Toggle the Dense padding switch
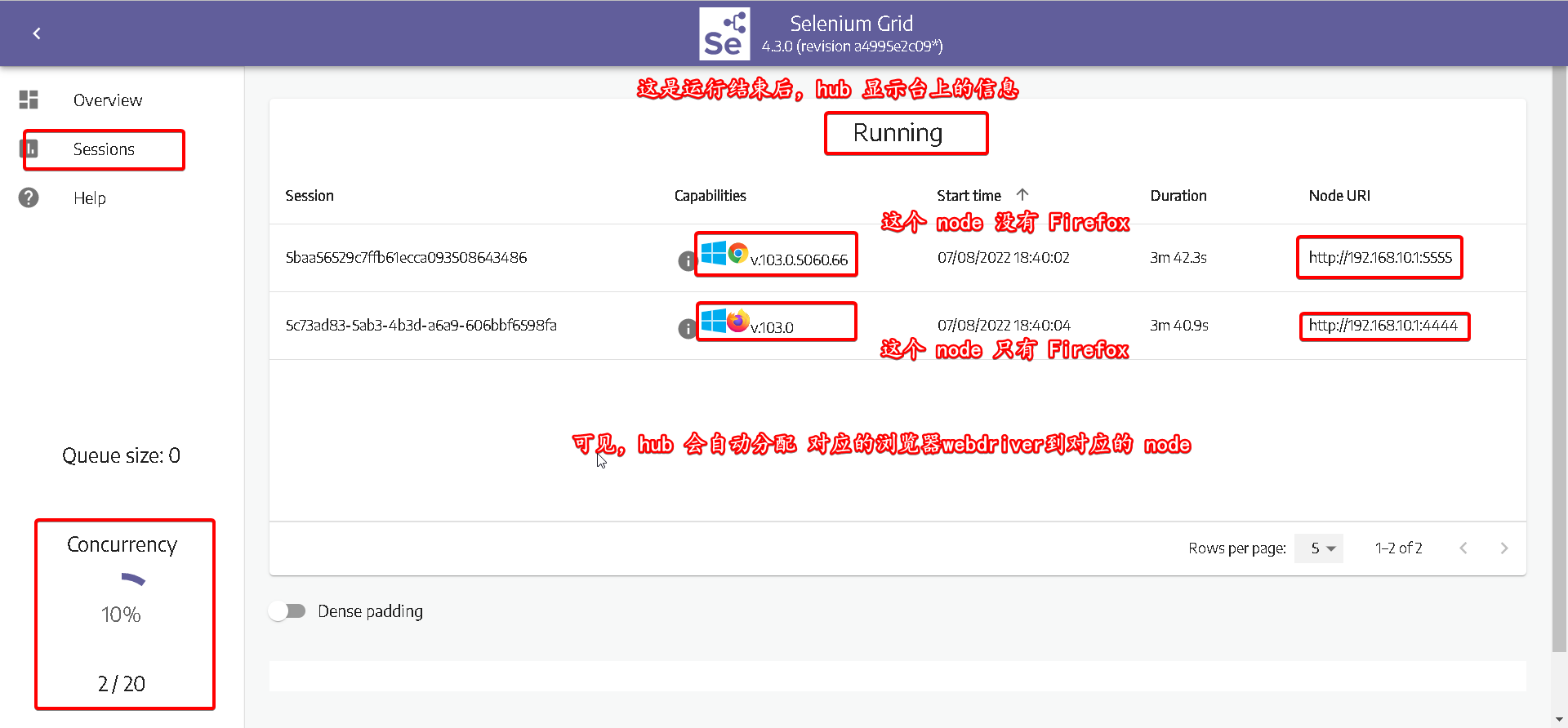The height and width of the screenshot is (728, 1568). (287, 611)
